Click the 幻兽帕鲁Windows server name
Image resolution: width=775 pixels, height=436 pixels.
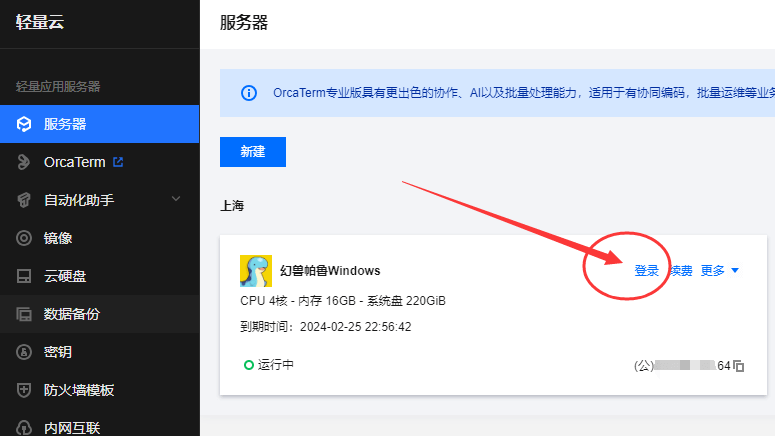pyautogui.click(x=330, y=270)
